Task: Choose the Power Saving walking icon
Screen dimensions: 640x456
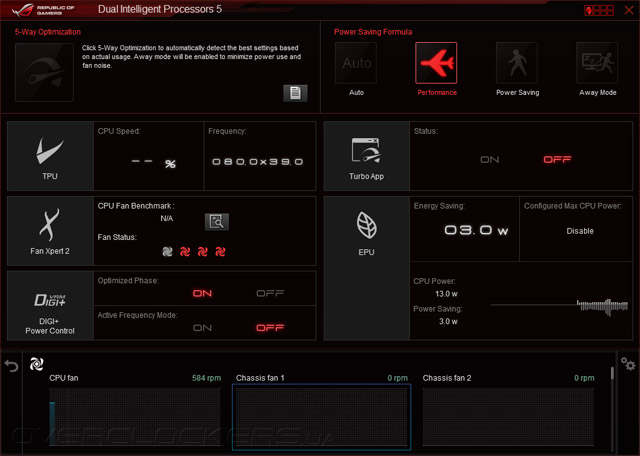Action: pos(517,63)
